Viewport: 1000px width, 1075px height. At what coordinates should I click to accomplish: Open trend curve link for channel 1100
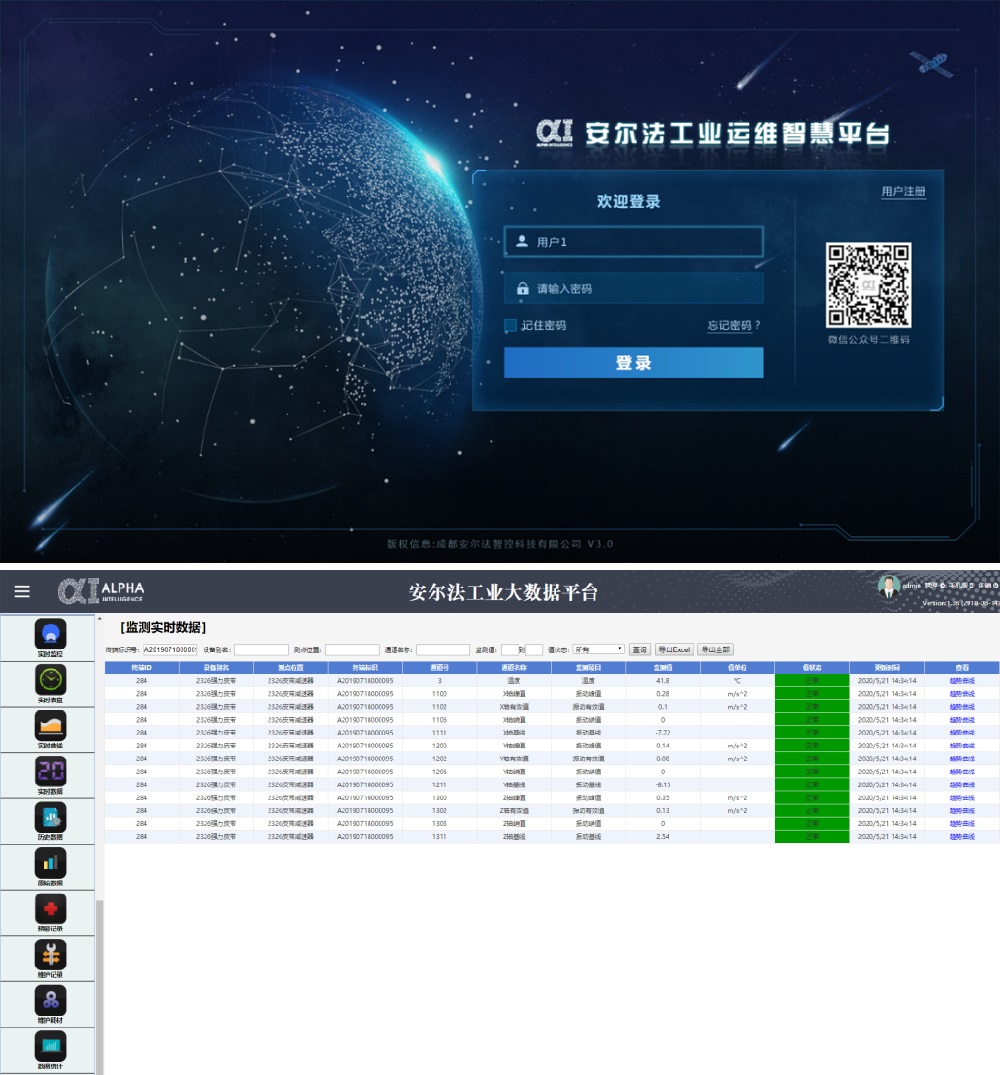pos(962,694)
